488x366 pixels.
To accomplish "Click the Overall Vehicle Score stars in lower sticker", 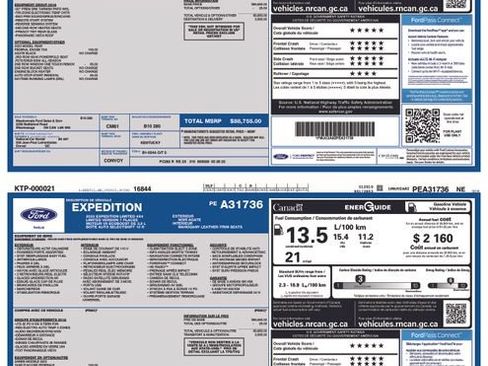I will click(x=367, y=346).
